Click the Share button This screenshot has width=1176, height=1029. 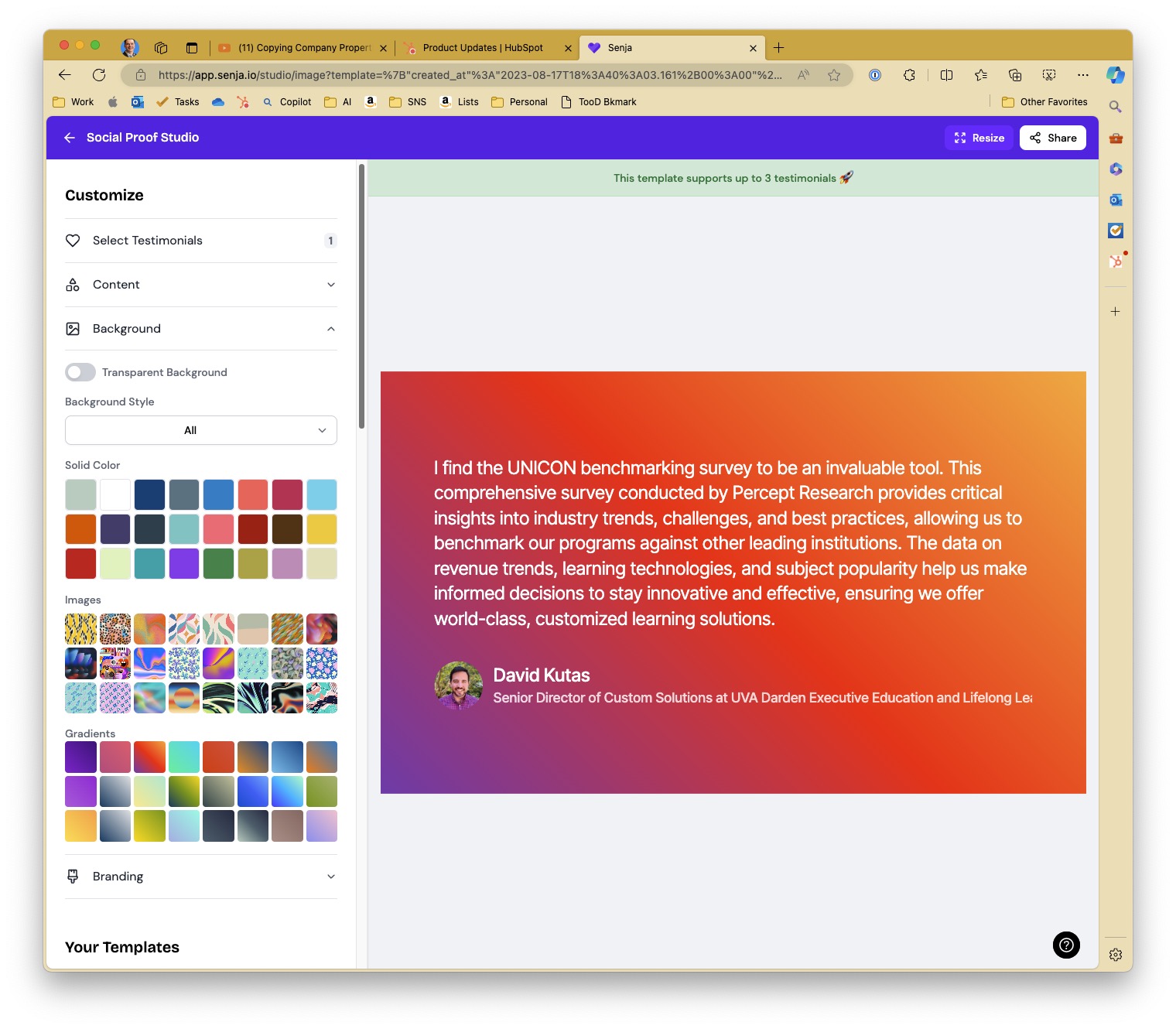[x=1053, y=138]
